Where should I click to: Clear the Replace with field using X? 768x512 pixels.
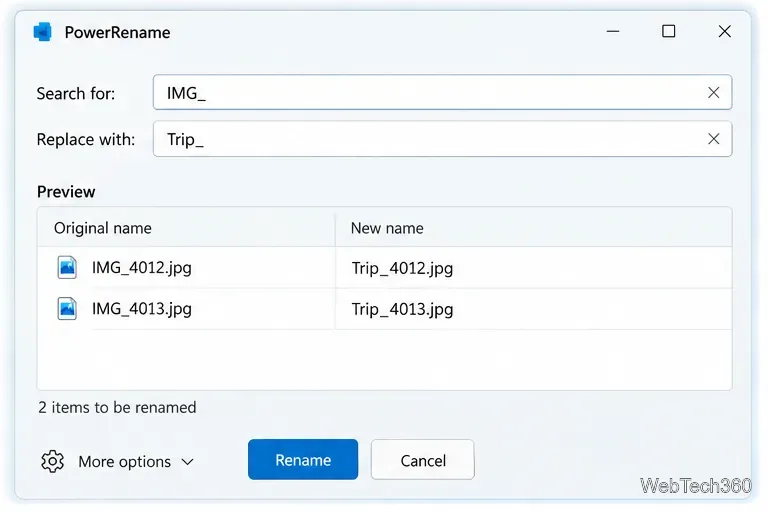coord(714,139)
